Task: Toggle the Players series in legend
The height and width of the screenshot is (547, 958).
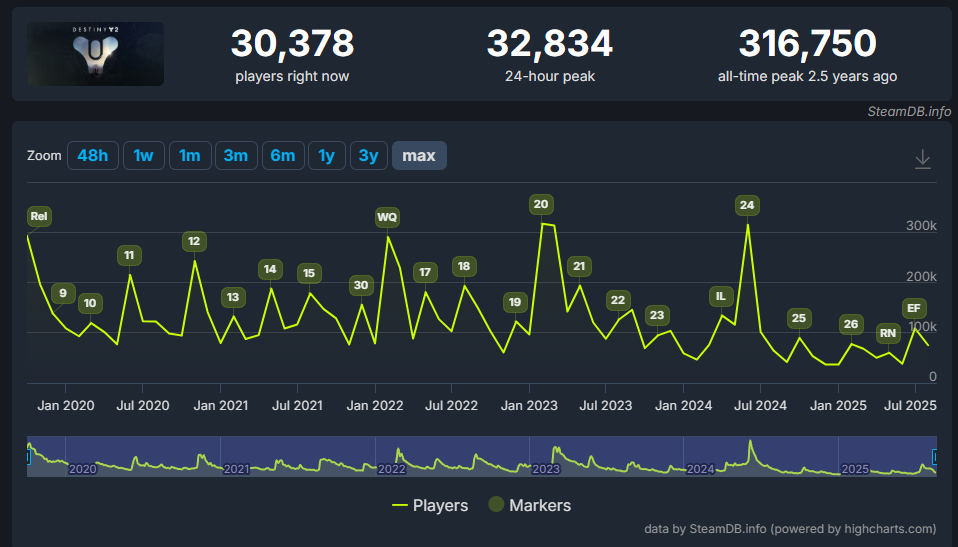Action: point(430,505)
